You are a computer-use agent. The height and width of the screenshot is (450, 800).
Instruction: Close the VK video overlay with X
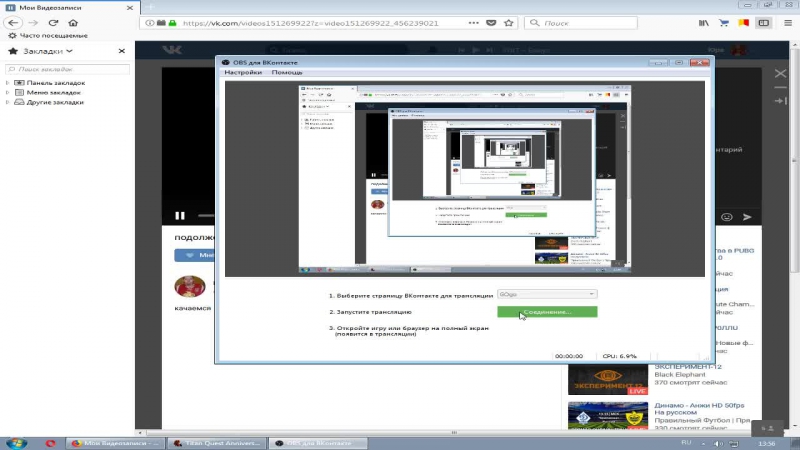click(x=780, y=73)
